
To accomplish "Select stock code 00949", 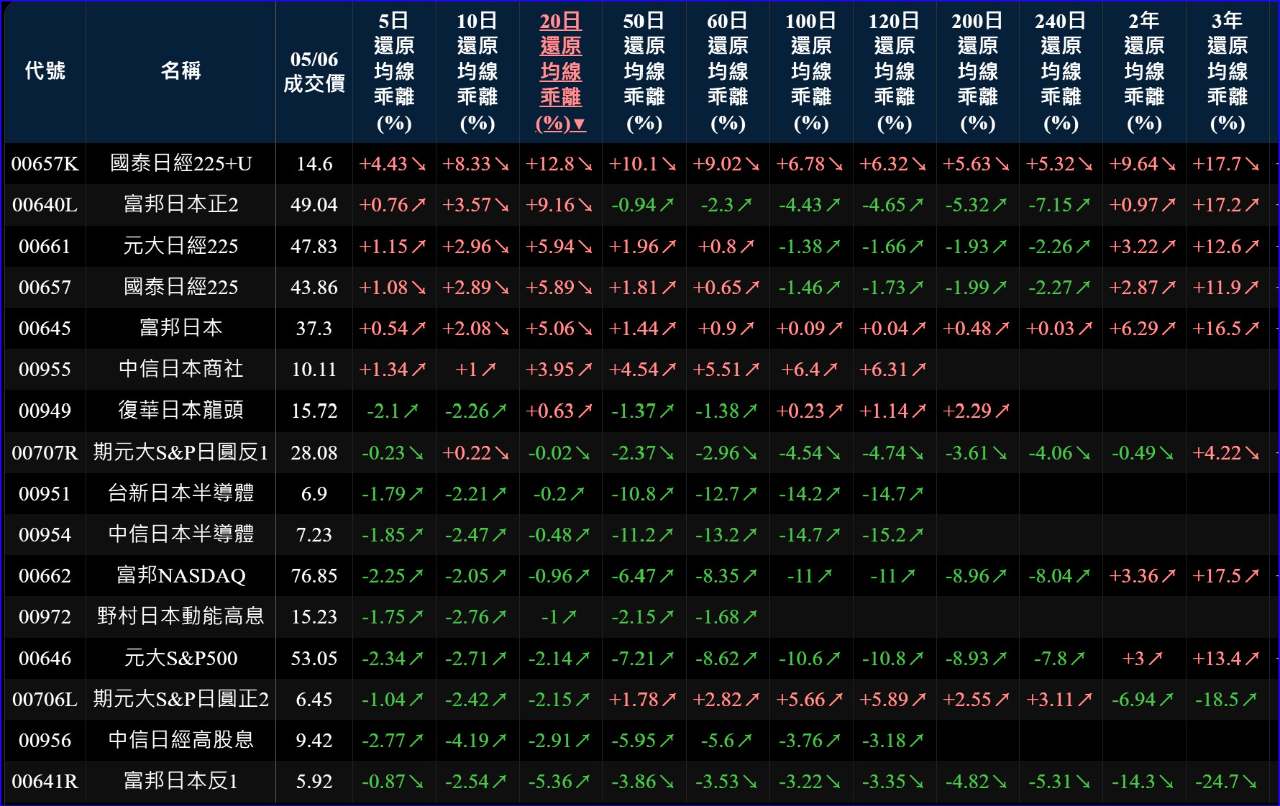I will point(45,411).
